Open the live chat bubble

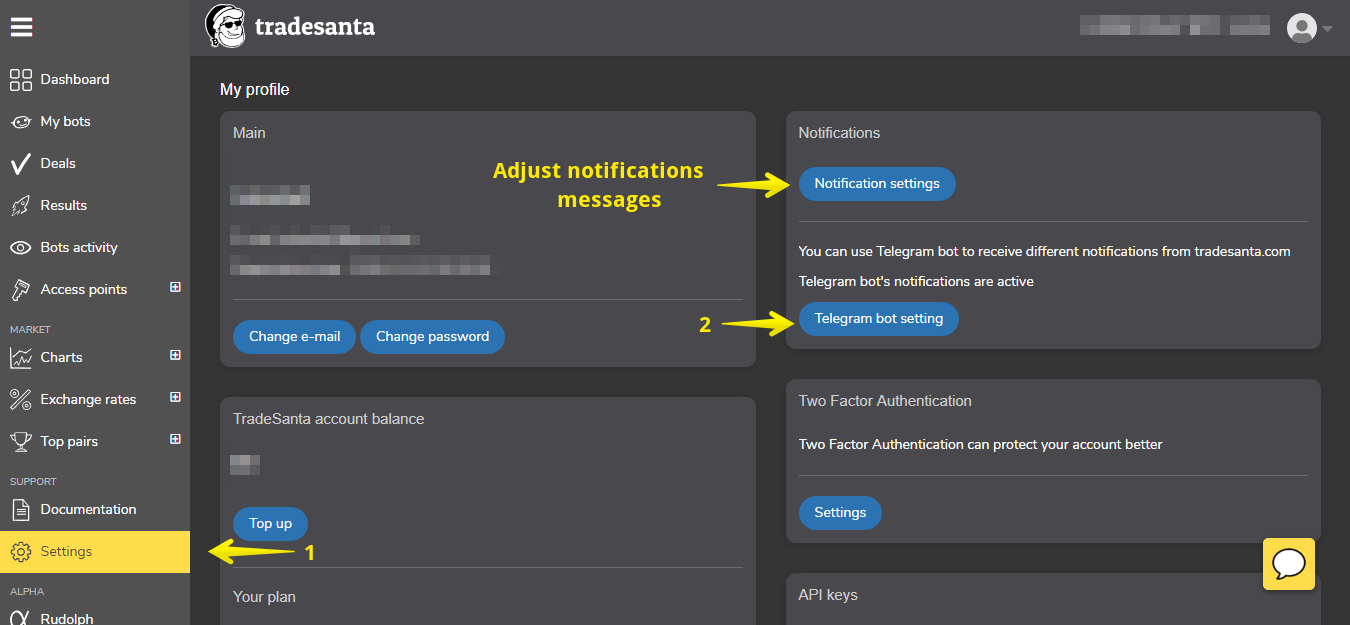coord(1289,564)
